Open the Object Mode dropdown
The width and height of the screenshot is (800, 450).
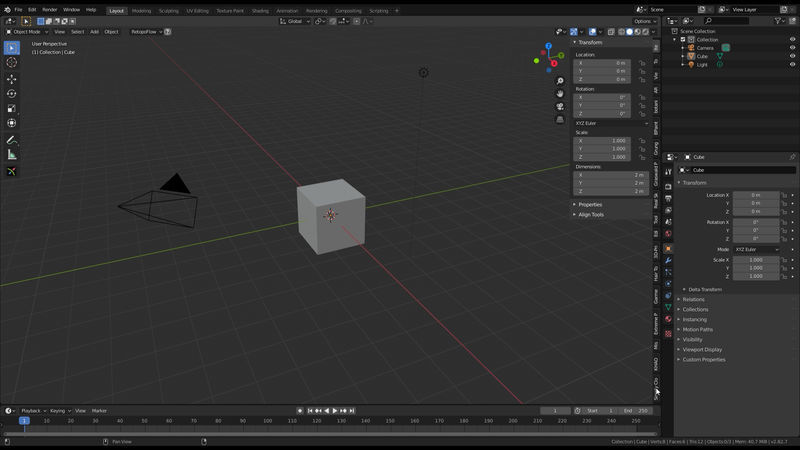click(27, 32)
